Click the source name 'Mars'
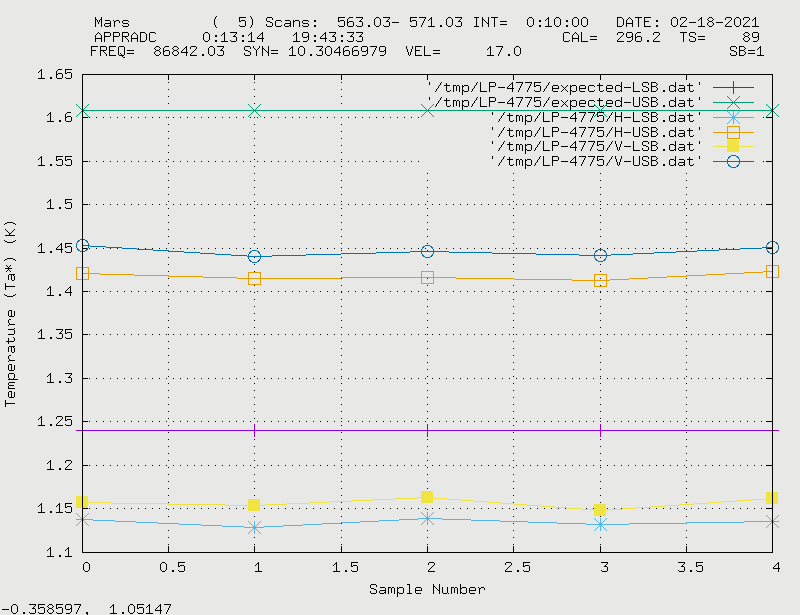 112,22
